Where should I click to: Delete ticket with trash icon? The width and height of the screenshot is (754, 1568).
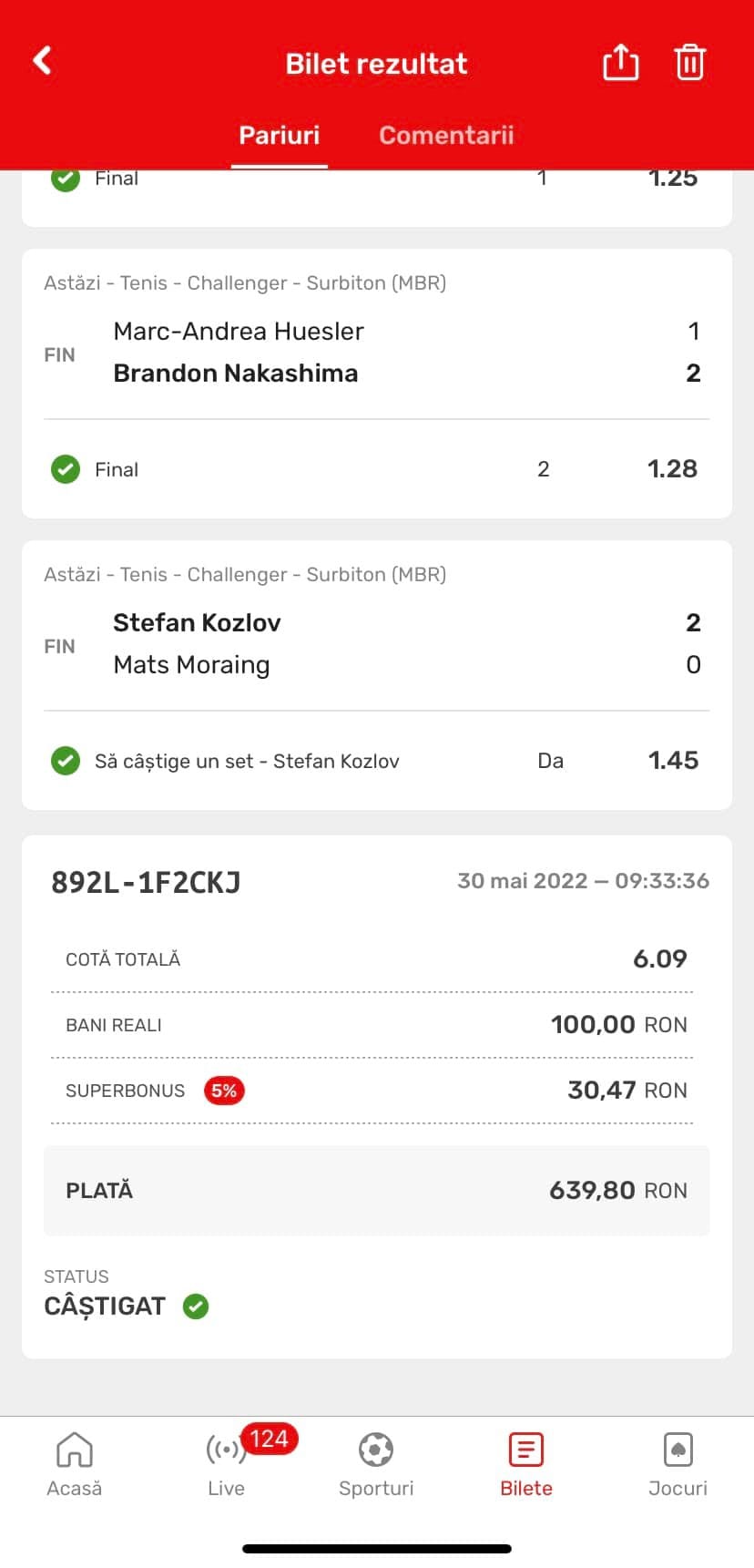point(689,62)
